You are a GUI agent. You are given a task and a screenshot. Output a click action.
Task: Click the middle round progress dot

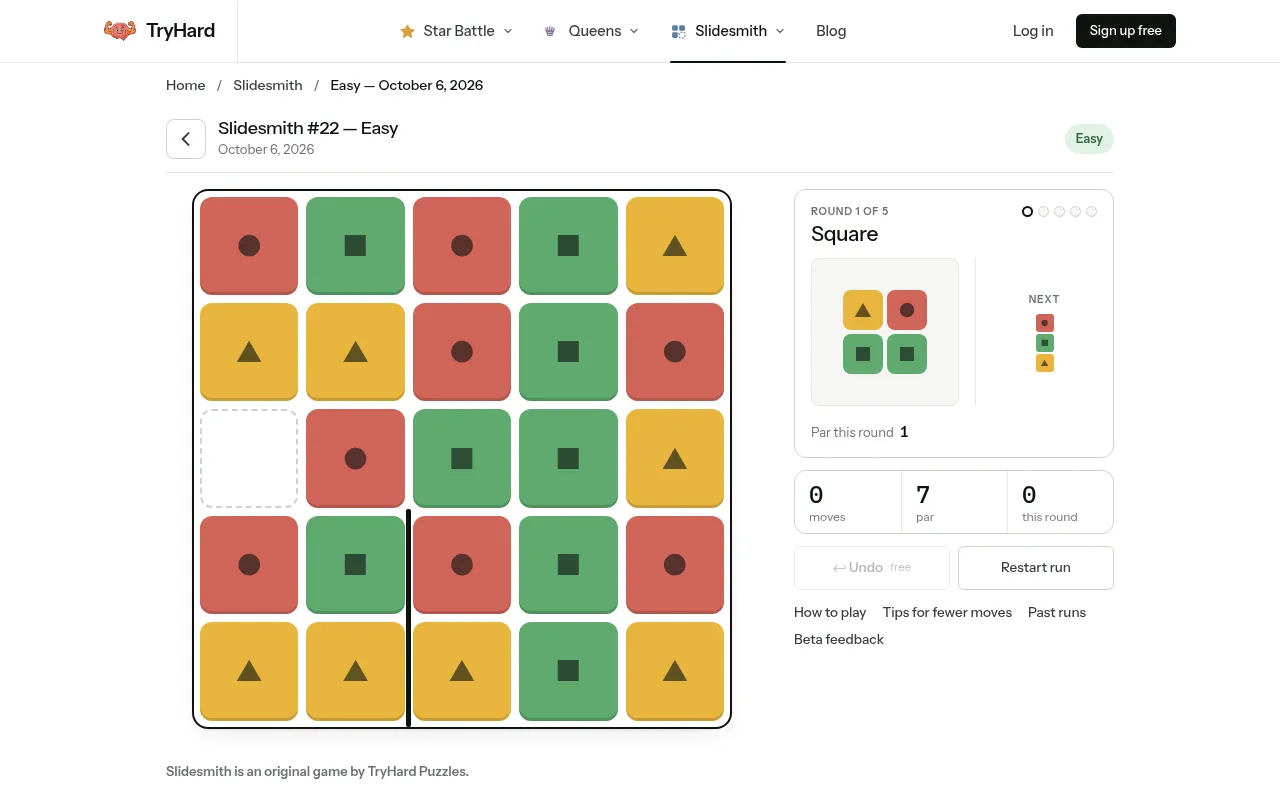pos(1059,212)
